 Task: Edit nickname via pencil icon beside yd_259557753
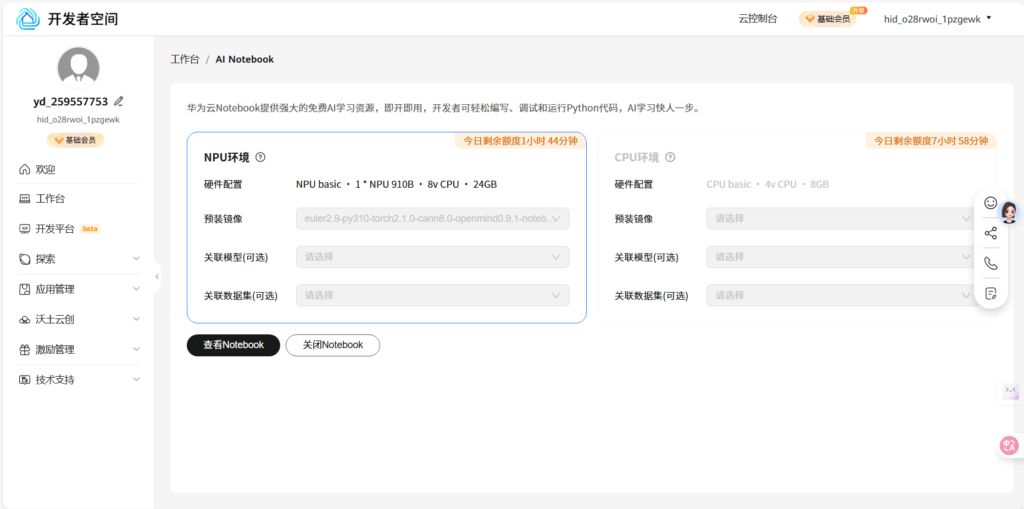tap(118, 101)
